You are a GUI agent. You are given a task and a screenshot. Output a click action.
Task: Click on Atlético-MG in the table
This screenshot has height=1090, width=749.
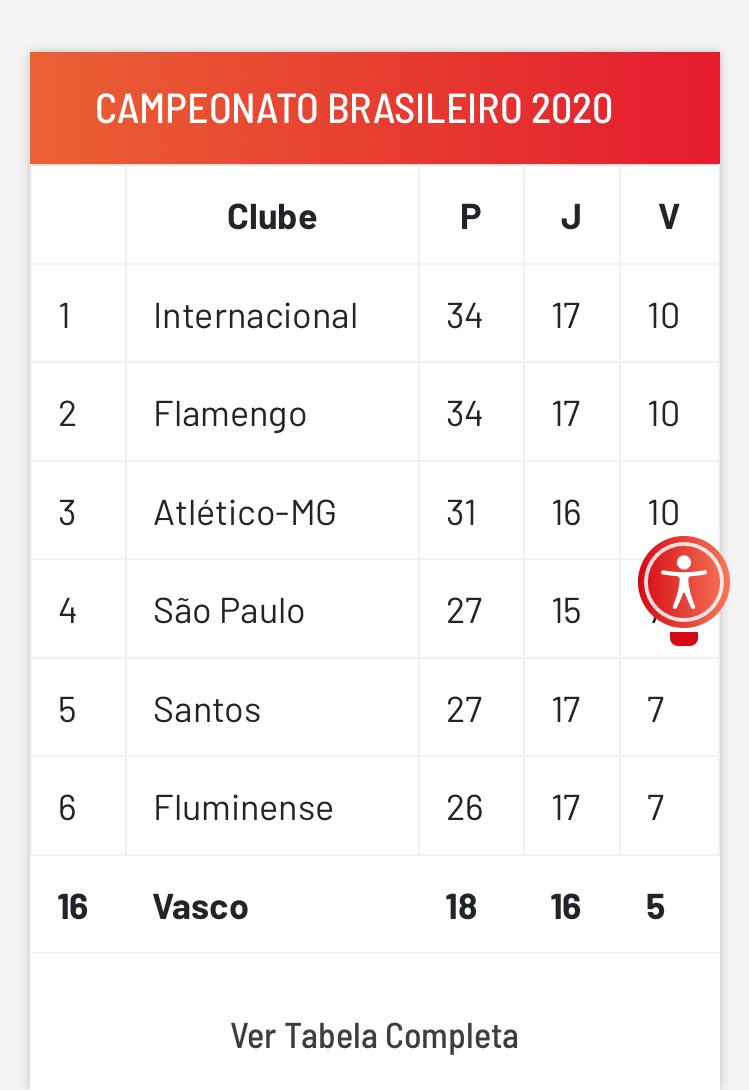245,513
